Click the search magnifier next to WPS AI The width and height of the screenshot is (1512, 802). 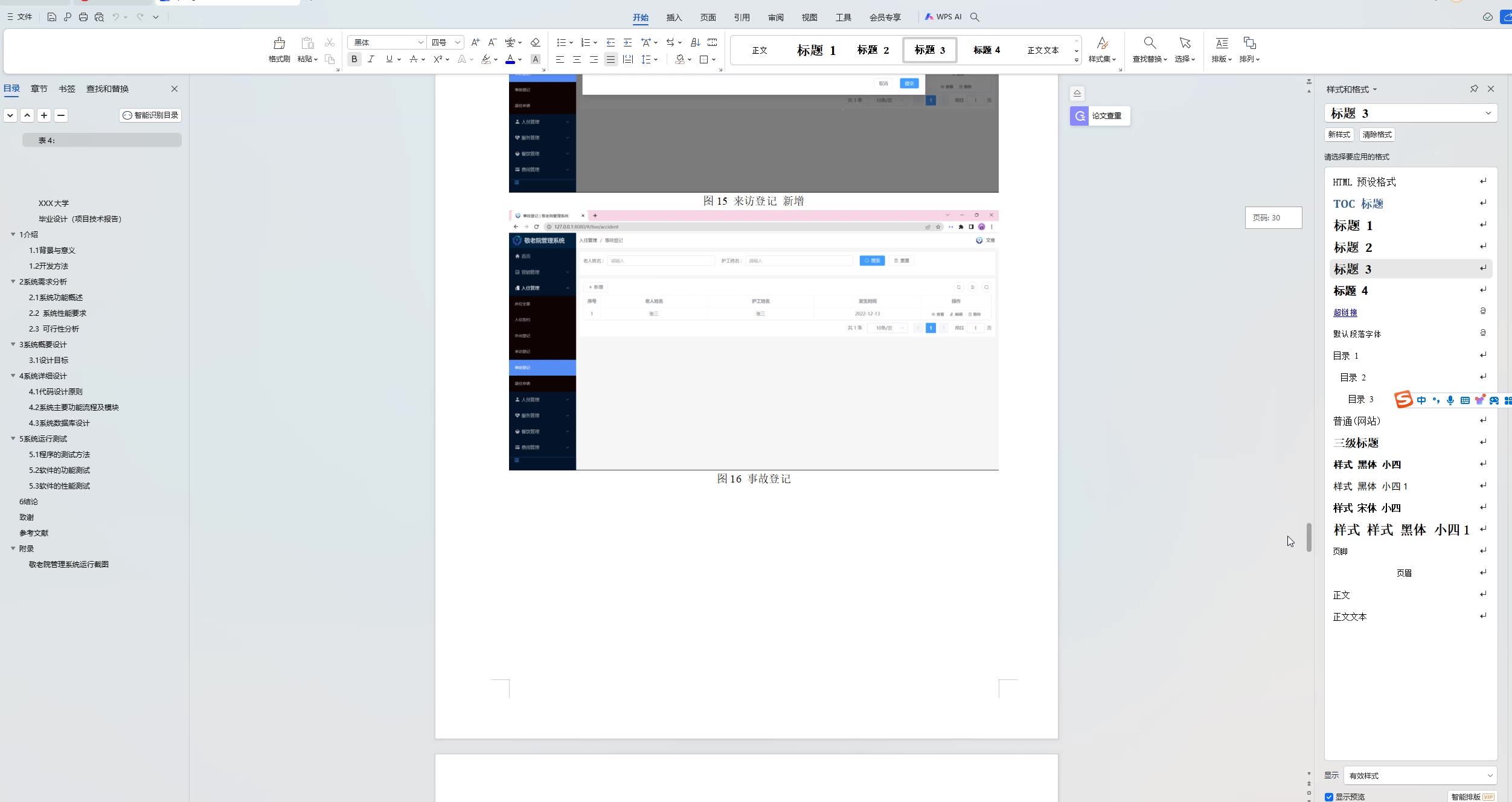coord(975,17)
